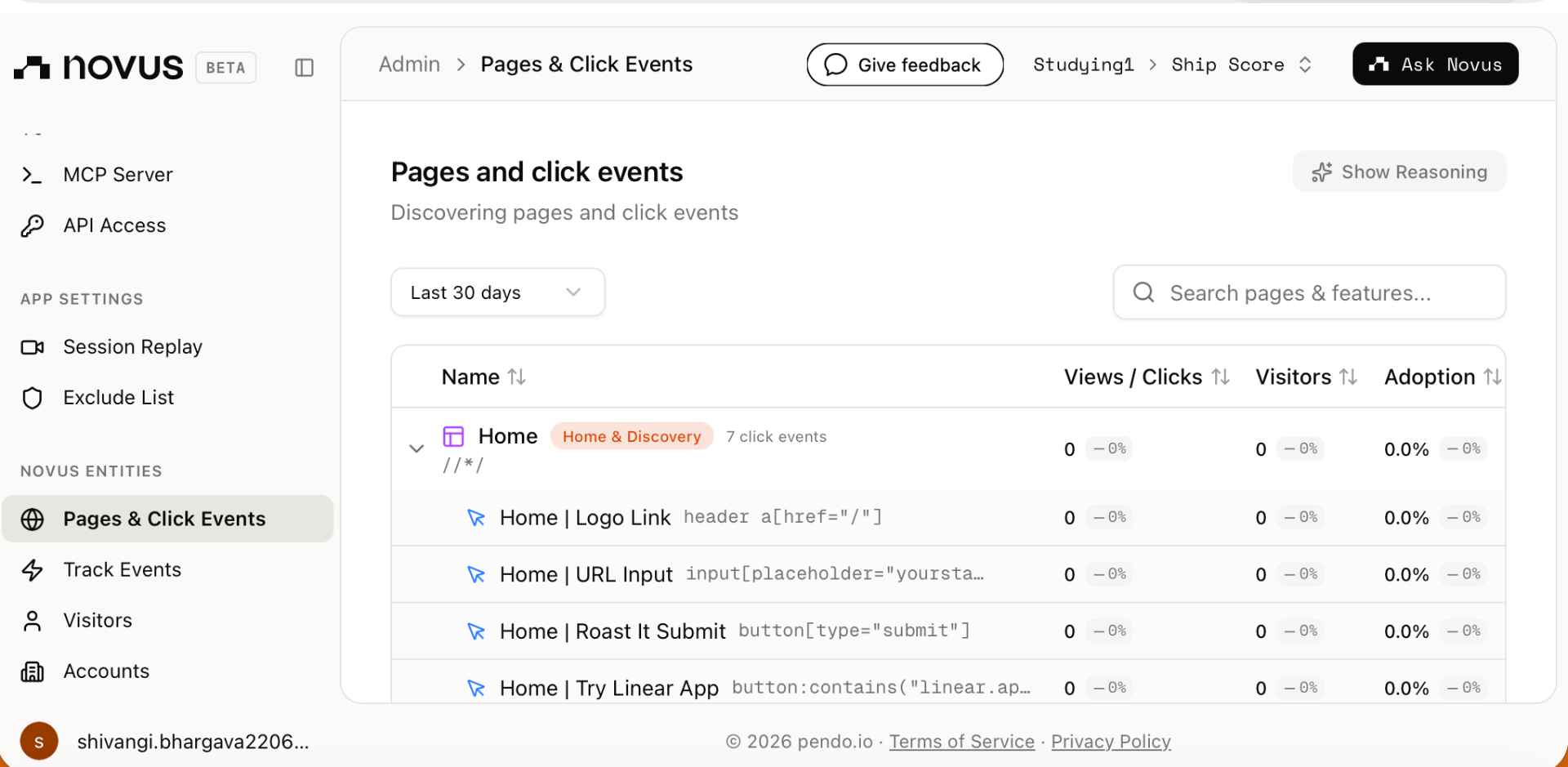1568x767 pixels.
Task: Select the Home | Try Linear App row name
Action: (609, 688)
